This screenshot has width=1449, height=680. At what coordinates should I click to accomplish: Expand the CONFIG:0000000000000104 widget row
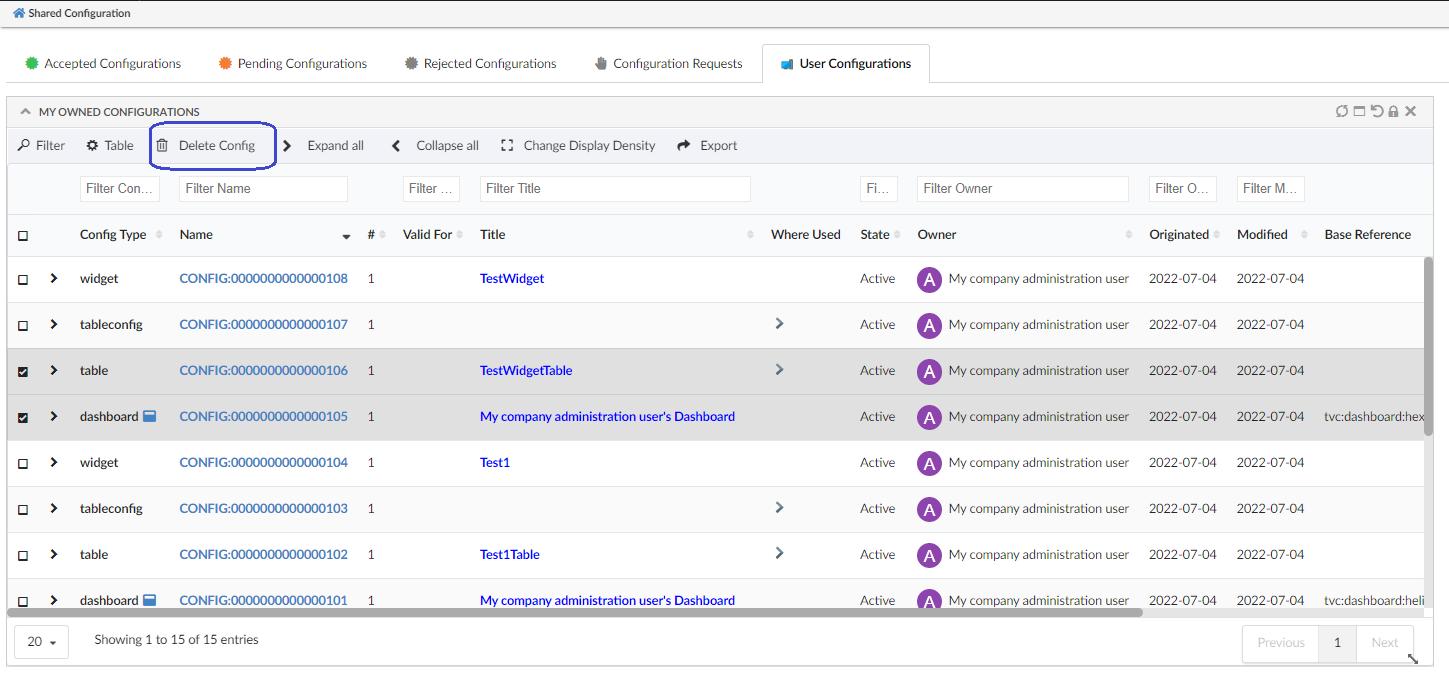(54, 463)
